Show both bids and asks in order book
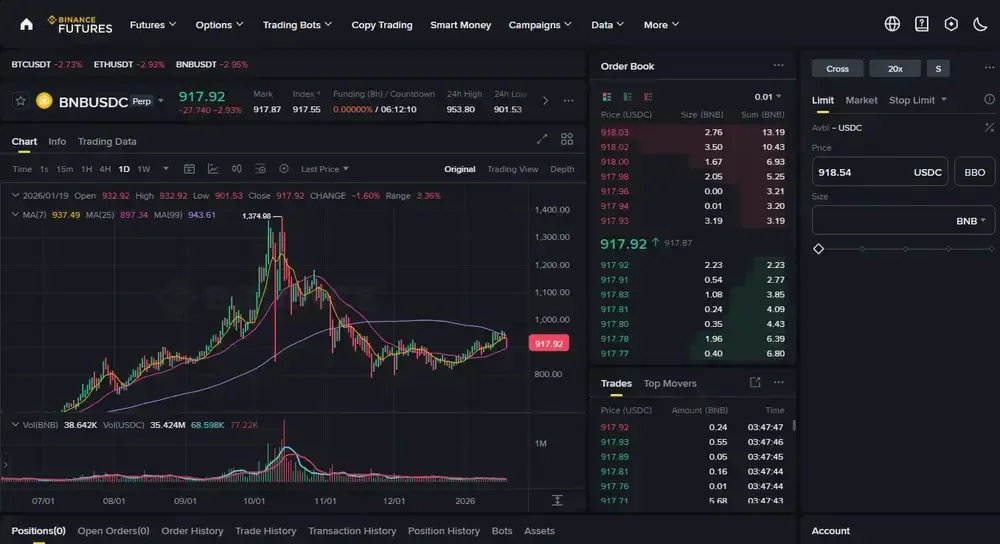Image resolution: width=1000 pixels, height=544 pixels. [x=607, y=97]
